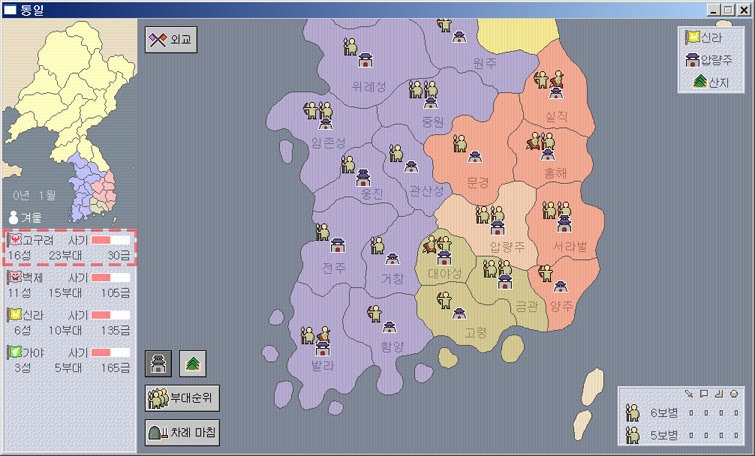Click the 부대순위 troop ranking button
This screenshot has height=456, width=755.
181,397
